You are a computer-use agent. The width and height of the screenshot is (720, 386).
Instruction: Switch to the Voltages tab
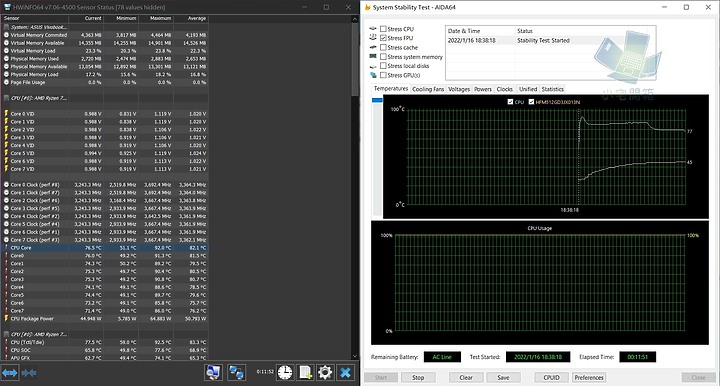point(459,89)
